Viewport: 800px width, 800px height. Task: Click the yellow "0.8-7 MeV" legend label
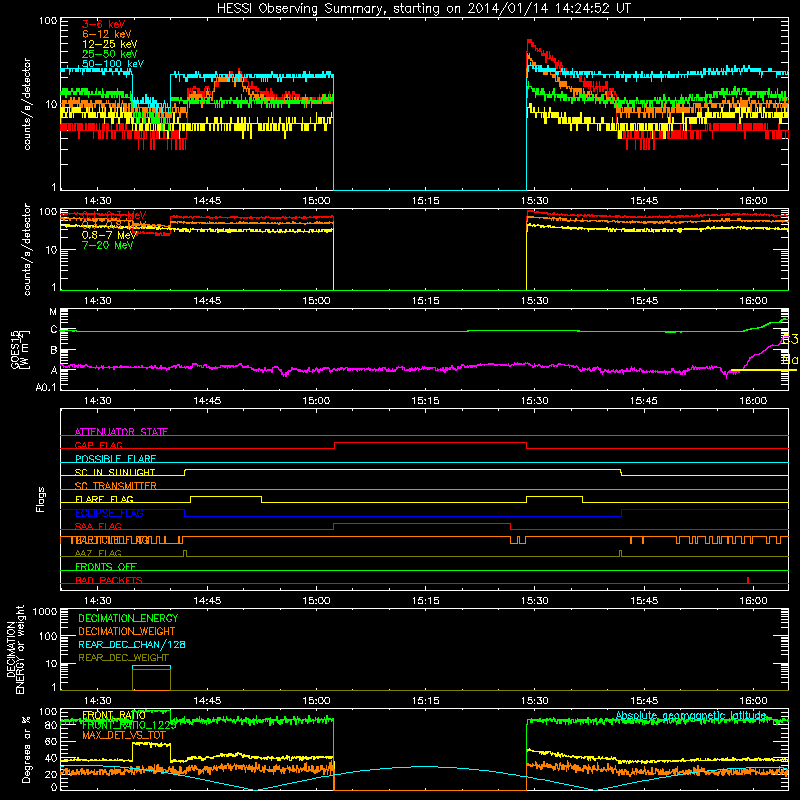[109, 235]
